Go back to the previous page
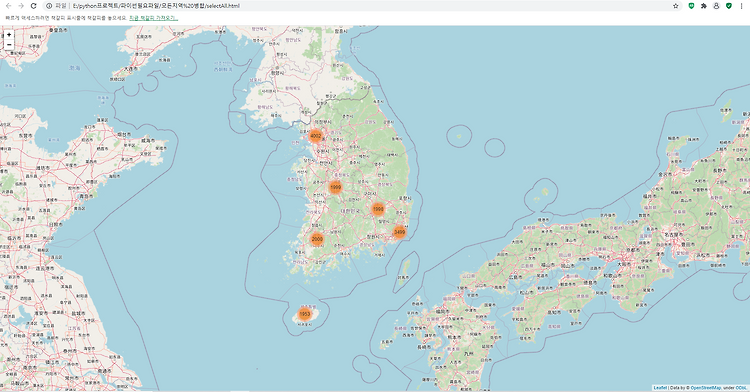This screenshot has width=750, height=392. click(x=8, y=6)
